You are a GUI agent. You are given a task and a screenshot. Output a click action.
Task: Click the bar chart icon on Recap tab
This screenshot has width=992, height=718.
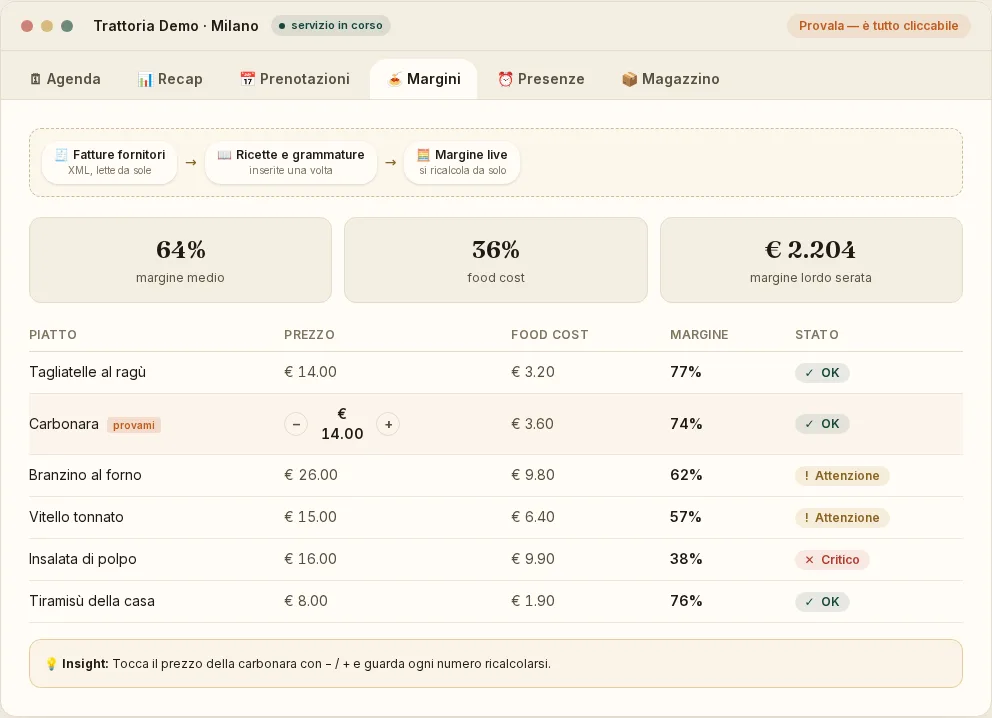[145, 79]
